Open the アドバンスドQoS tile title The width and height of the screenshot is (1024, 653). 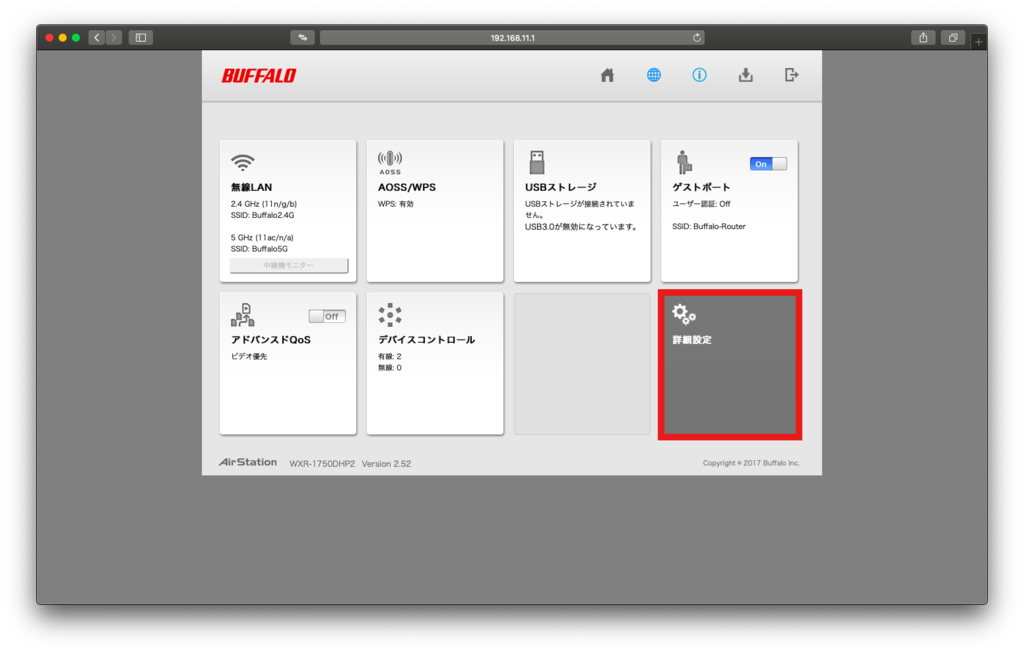[271, 340]
